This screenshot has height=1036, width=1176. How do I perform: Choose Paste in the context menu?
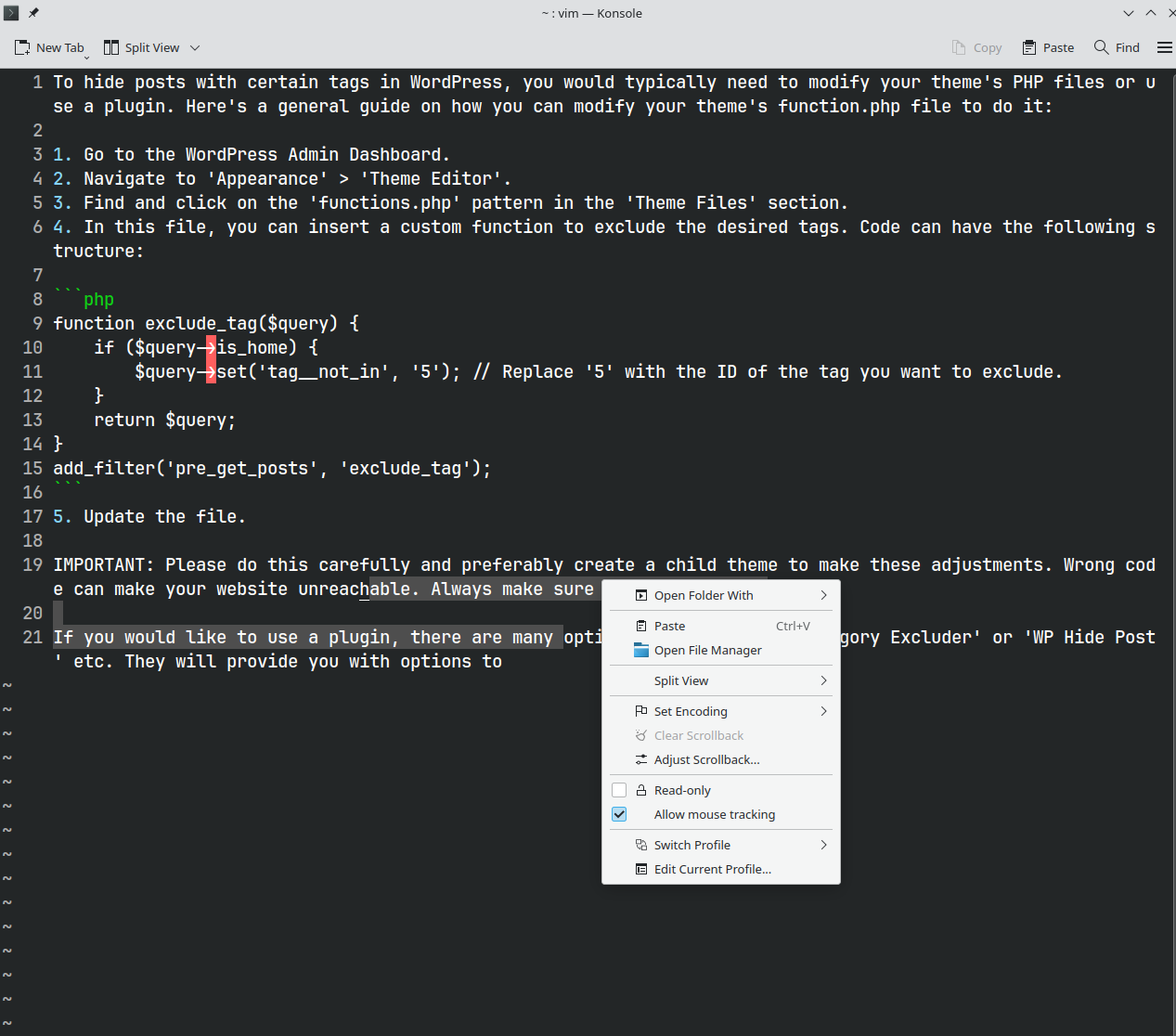coord(721,626)
